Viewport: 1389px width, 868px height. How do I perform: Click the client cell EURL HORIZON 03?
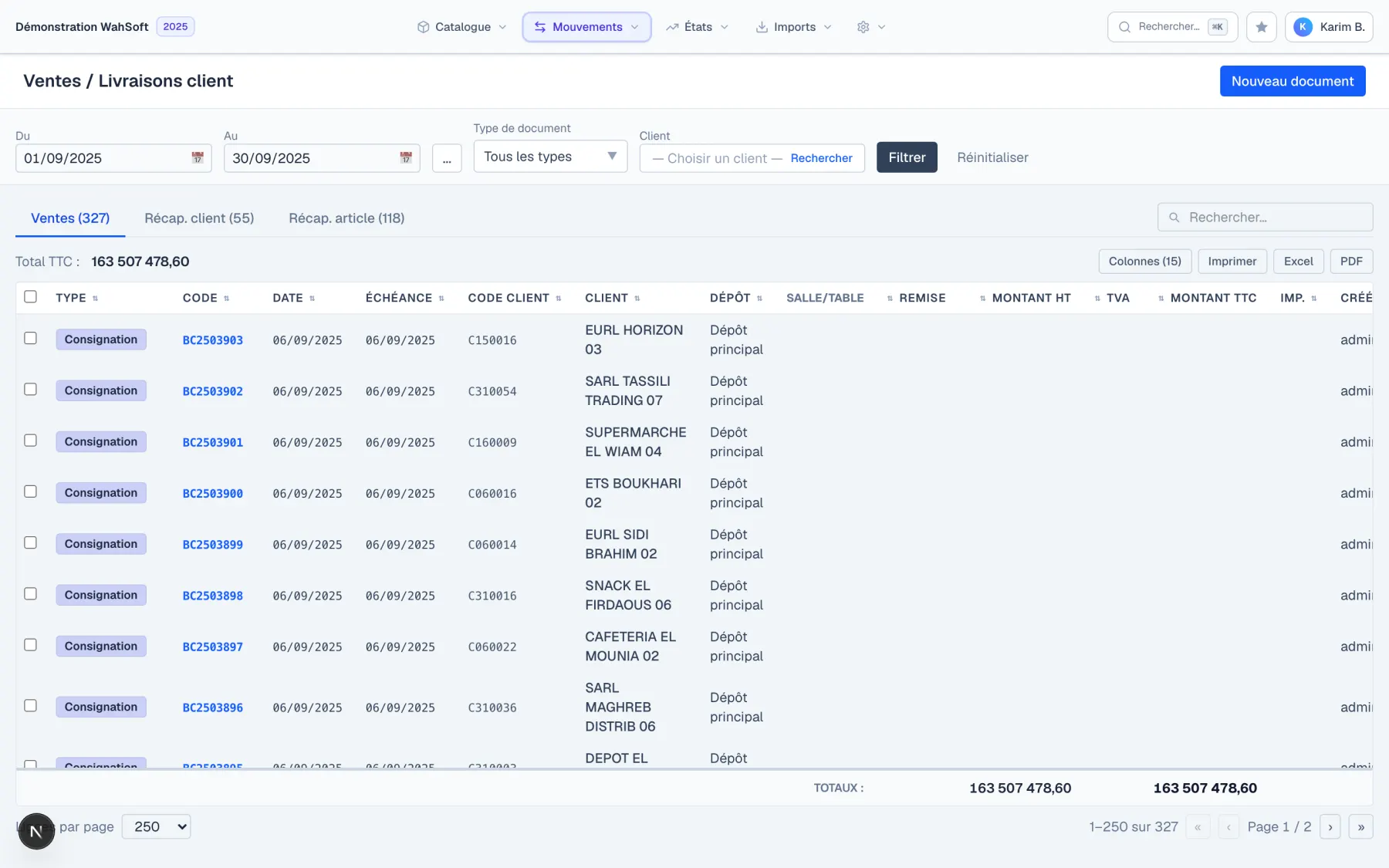pyautogui.click(x=634, y=339)
